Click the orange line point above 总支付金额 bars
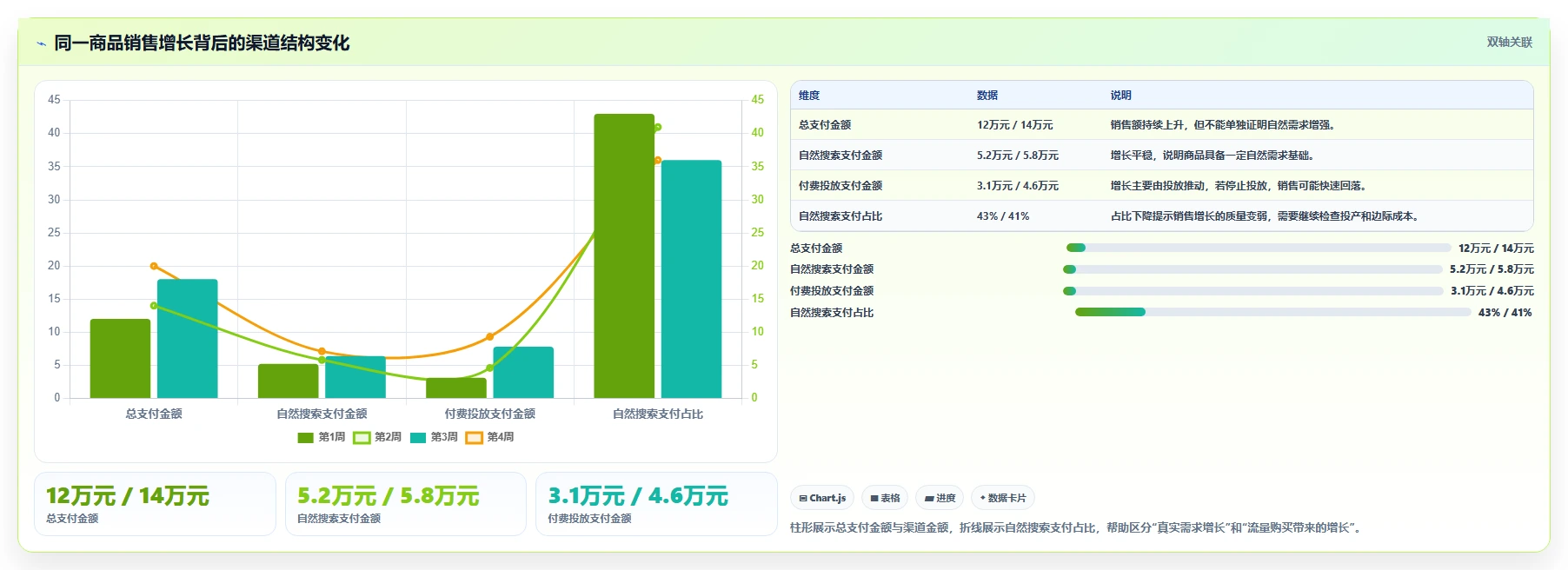This screenshot has width=1568, height=570. tap(154, 266)
